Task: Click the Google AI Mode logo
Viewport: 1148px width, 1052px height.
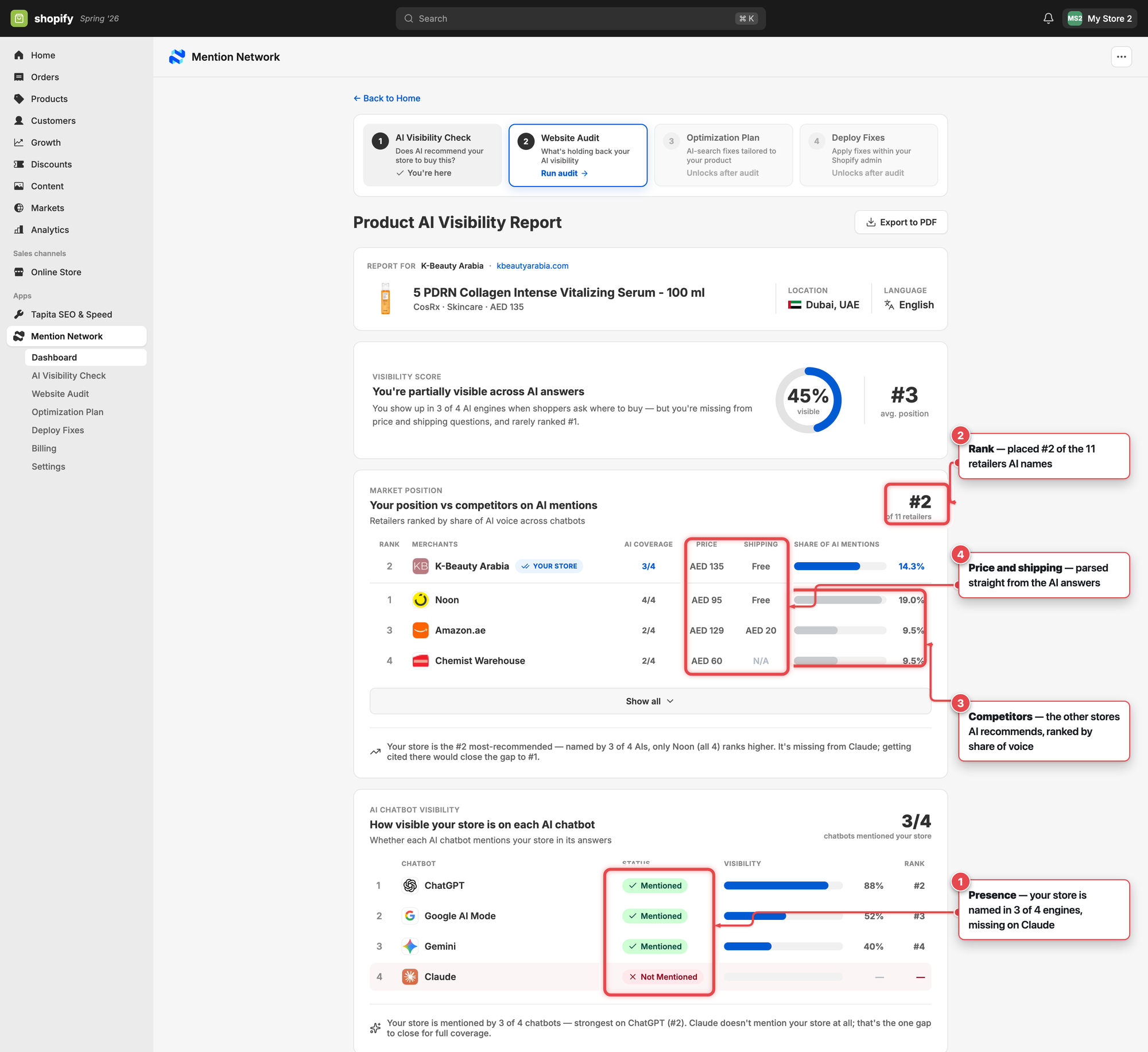Action: click(x=410, y=916)
